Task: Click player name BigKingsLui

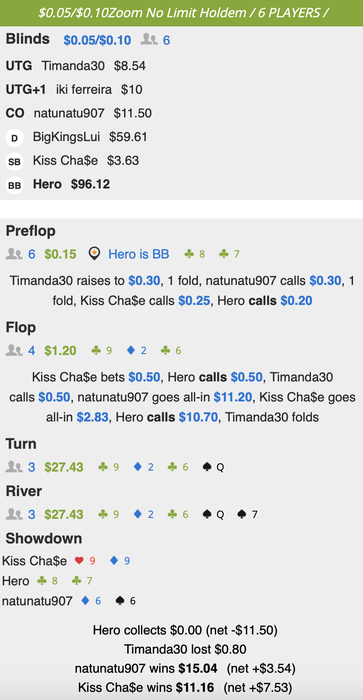Action: pos(67,137)
